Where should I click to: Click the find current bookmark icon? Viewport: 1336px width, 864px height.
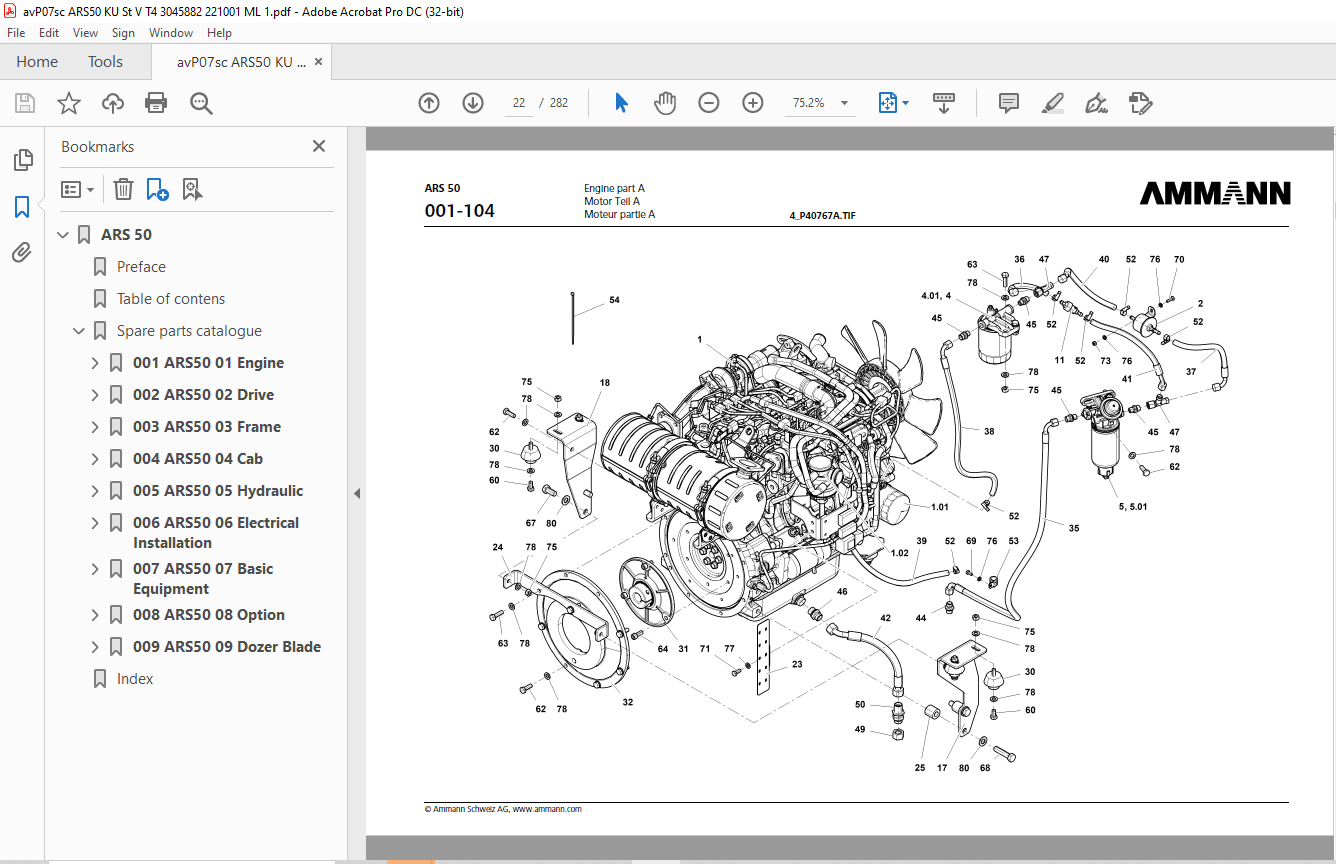193,189
